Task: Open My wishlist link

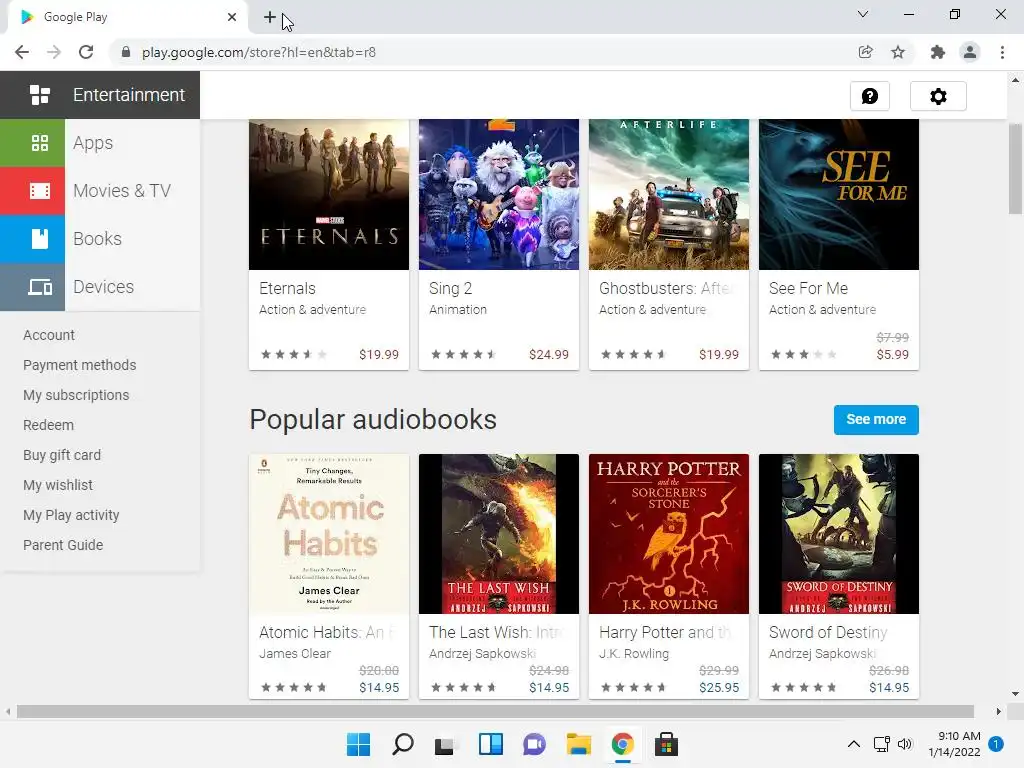Action: 58,485
